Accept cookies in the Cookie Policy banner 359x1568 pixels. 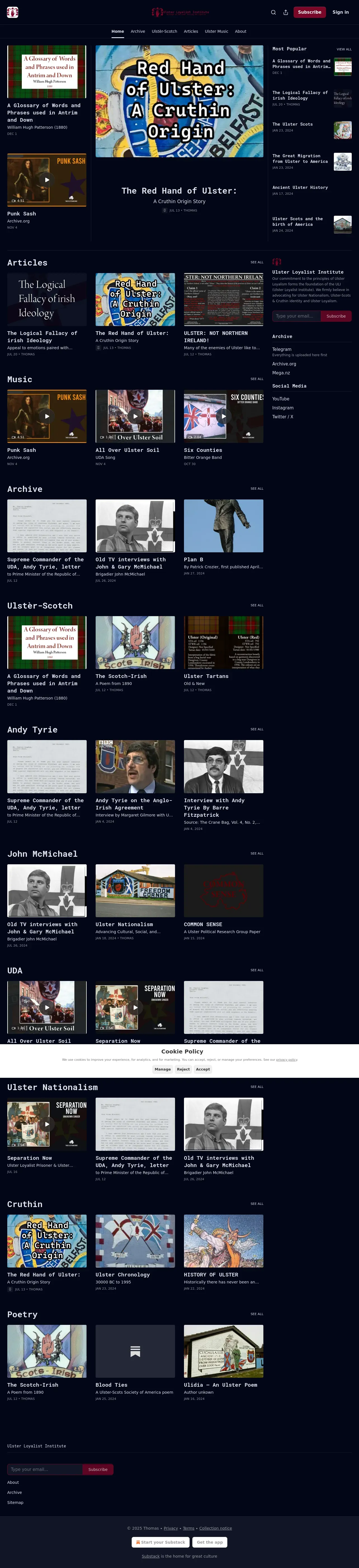[x=203, y=1069]
